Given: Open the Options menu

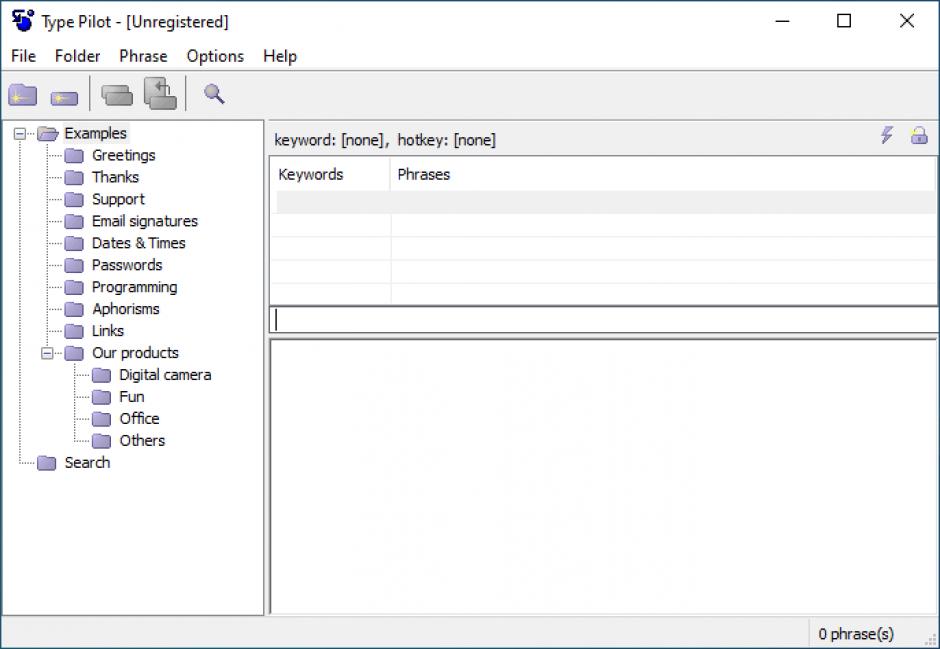Looking at the screenshot, I should [x=215, y=56].
